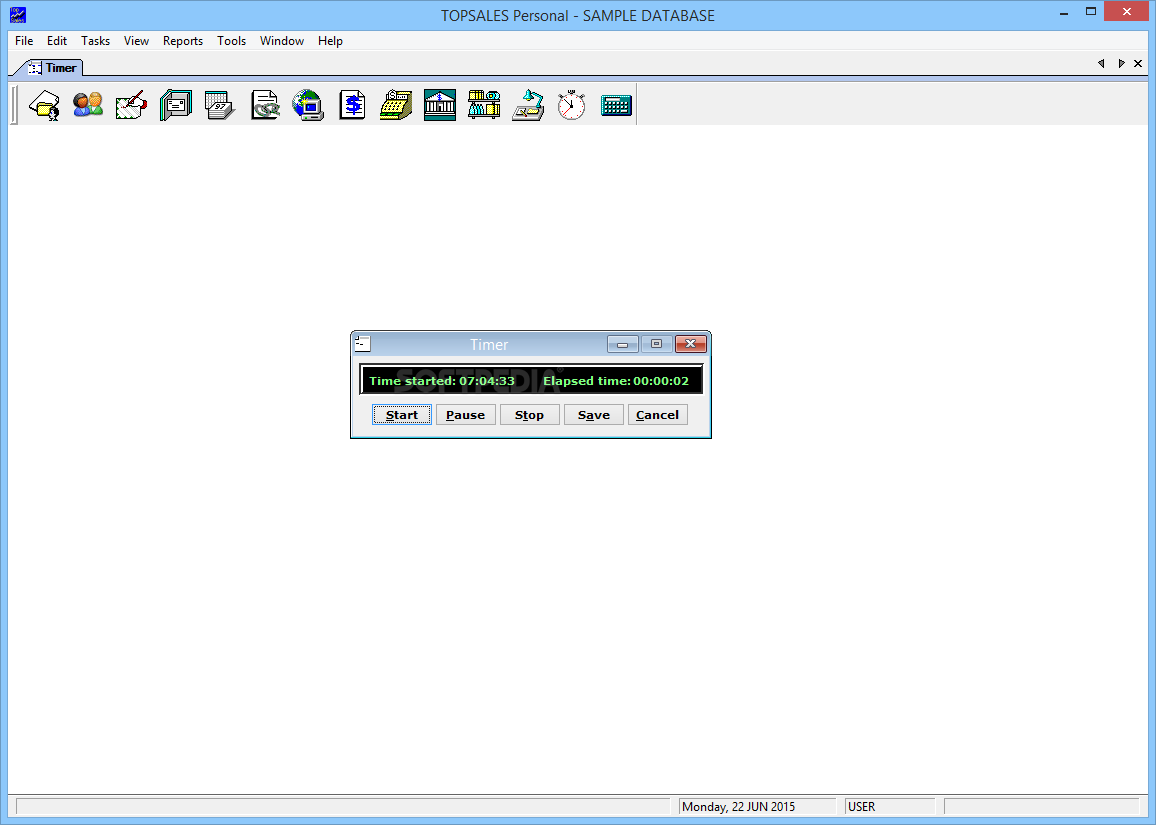
Task: Select the Timer document tab
Action: [x=52, y=68]
